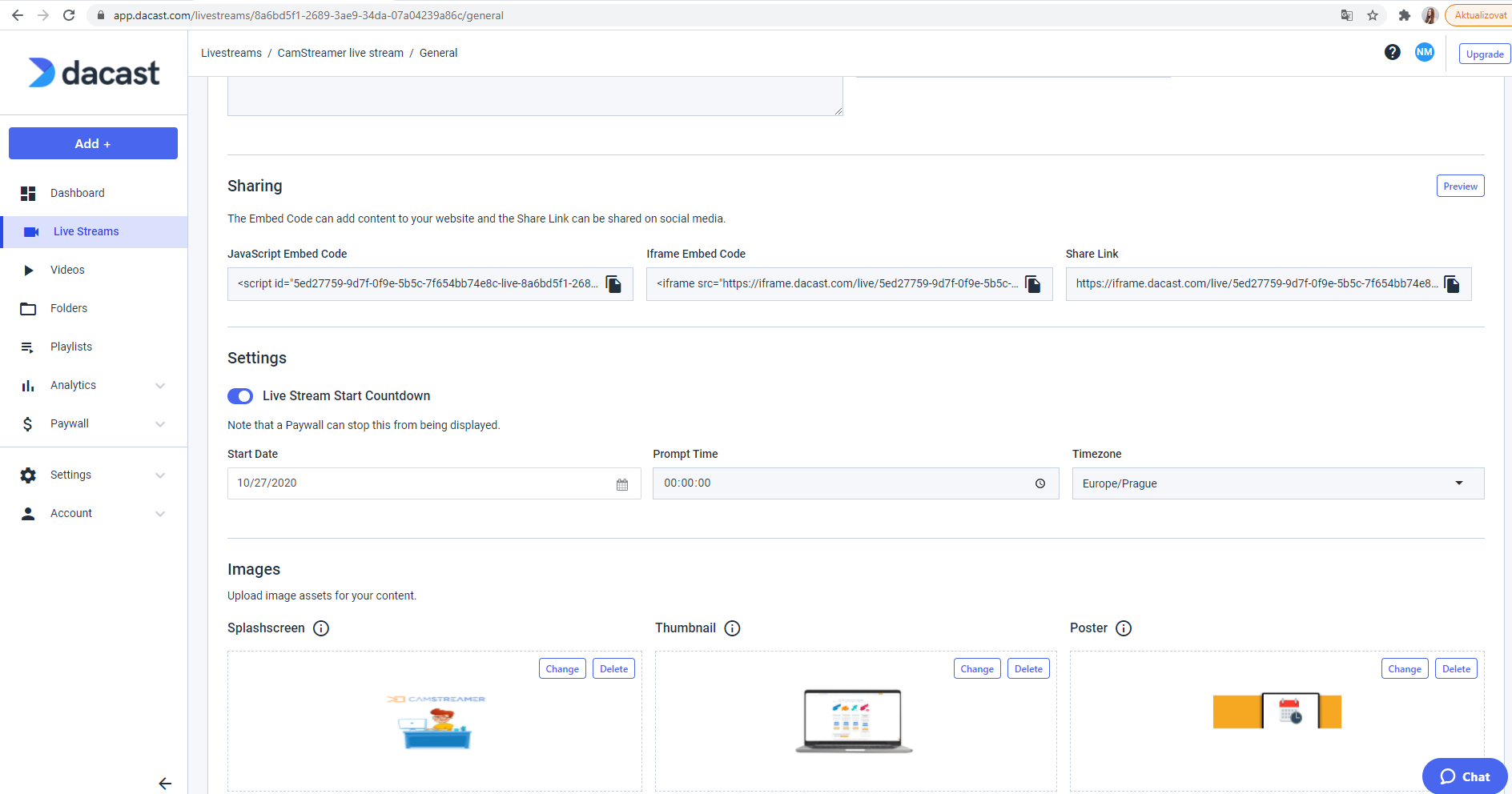Open the help question mark icon
1512x794 pixels.
[x=1392, y=52]
